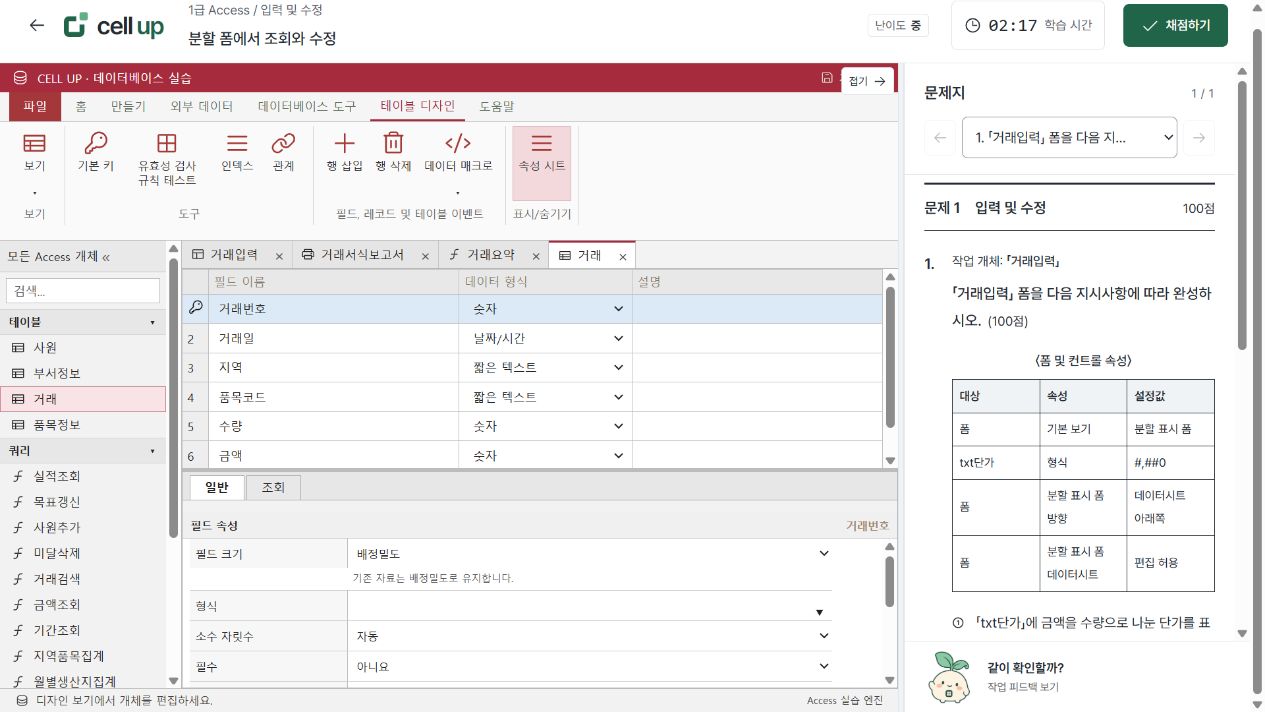This screenshot has height=712, width=1265.
Task: Open the 인덱스 indexes tool
Action: [x=237, y=153]
